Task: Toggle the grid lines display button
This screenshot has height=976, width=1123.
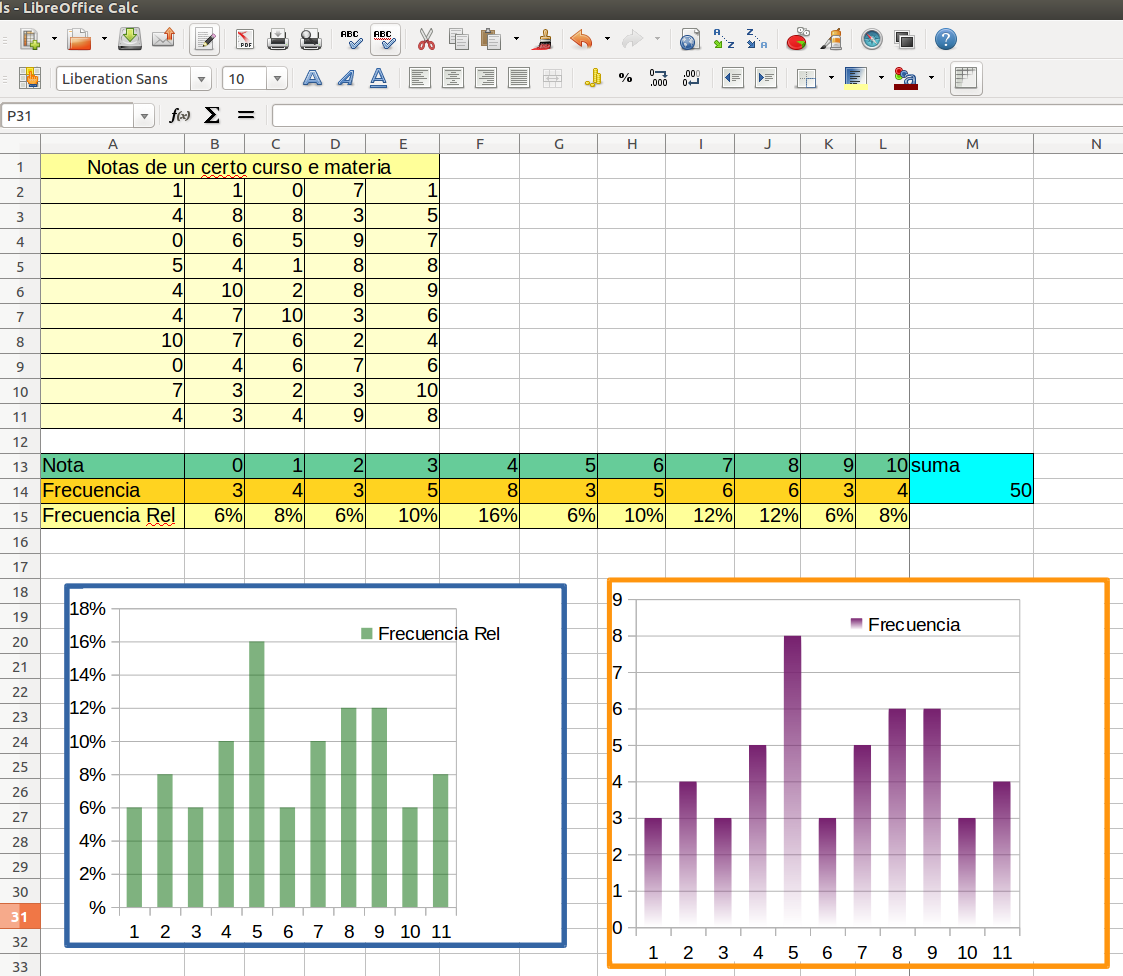Action: pos(964,78)
